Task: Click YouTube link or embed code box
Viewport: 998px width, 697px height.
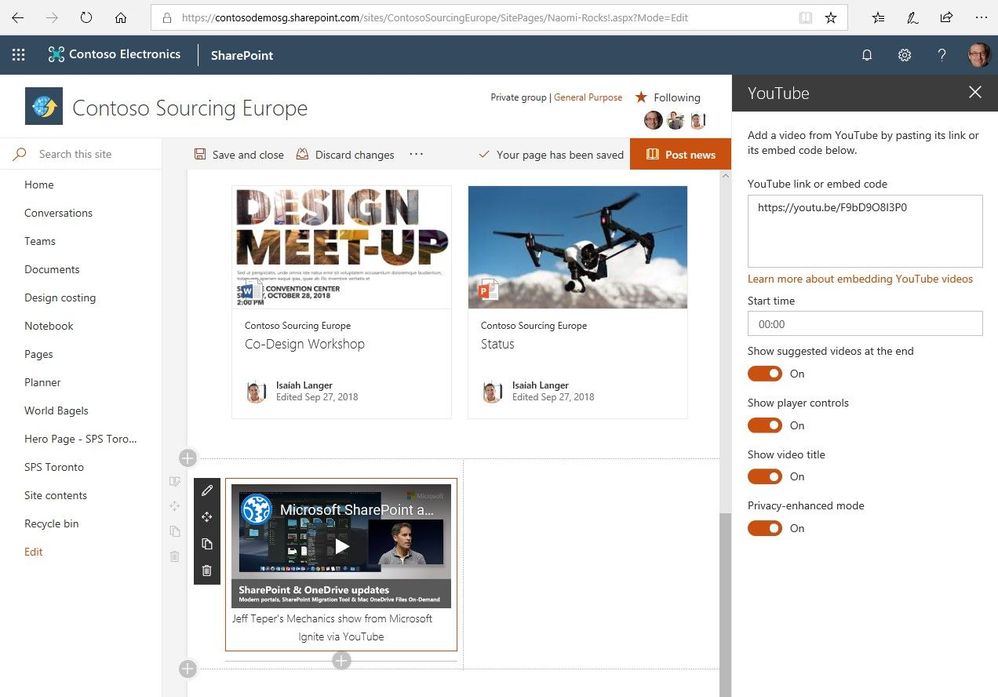Action: [x=864, y=231]
